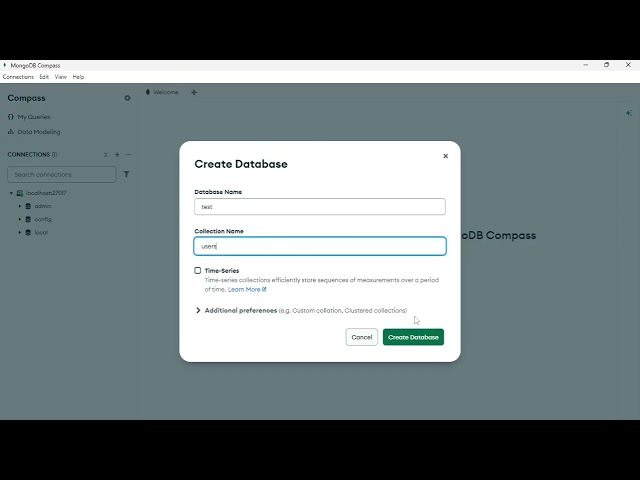Image resolution: width=640 pixels, height=480 pixels.
Task: Add new connection plus icon
Action: pos(117,154)
